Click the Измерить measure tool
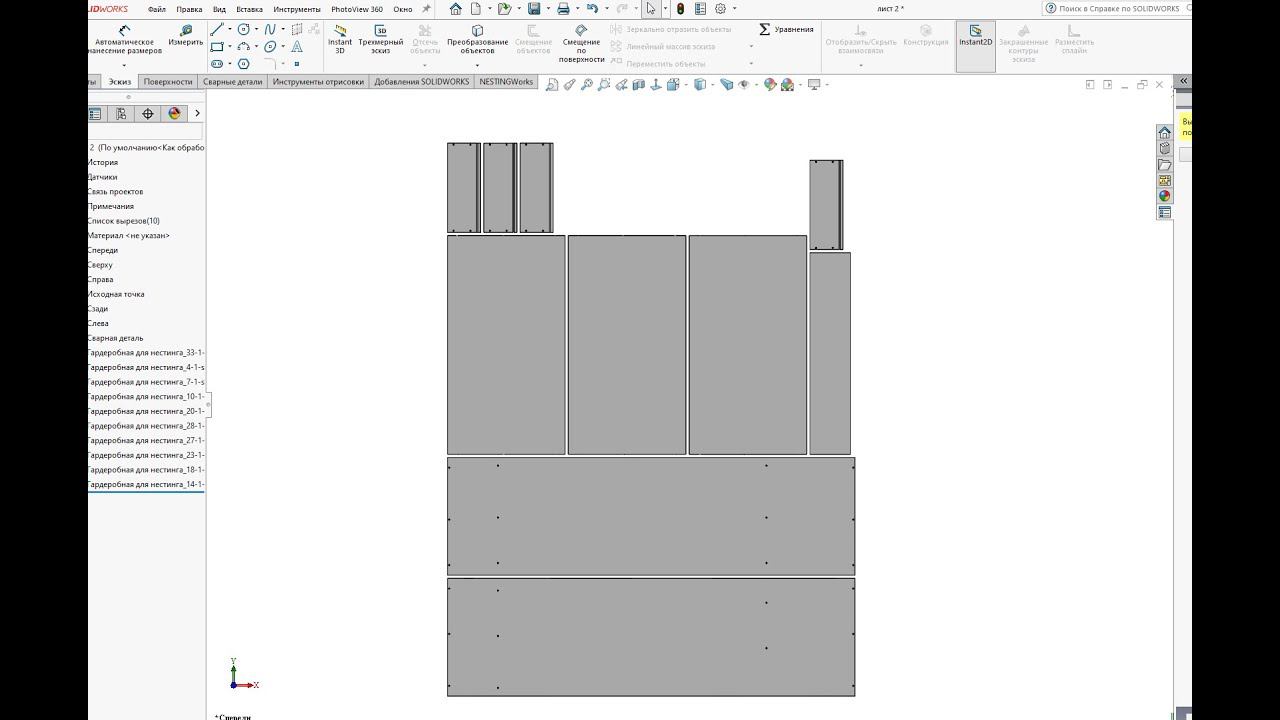Screen dimensions: 1280x720 click(186, 36)
